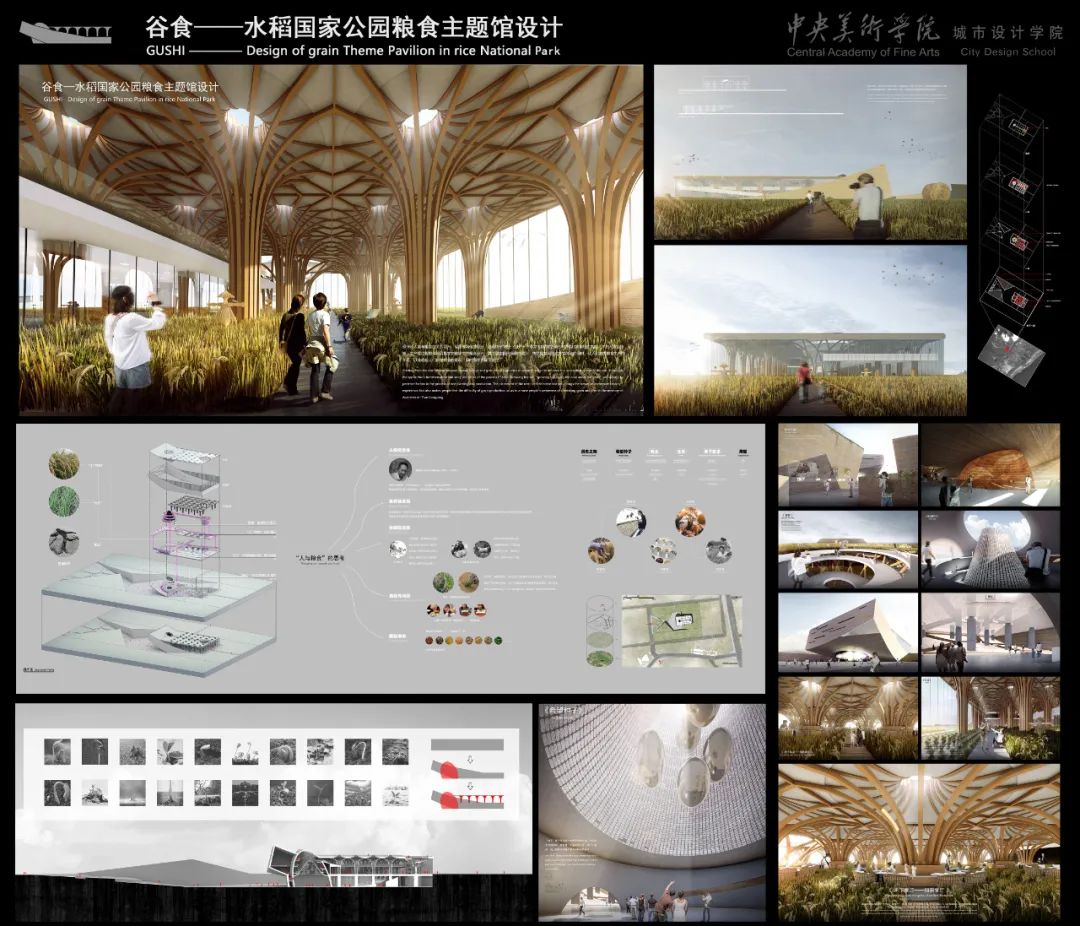
Task: Click the circular green grass photo icon
Action: [x=64, y=500]
